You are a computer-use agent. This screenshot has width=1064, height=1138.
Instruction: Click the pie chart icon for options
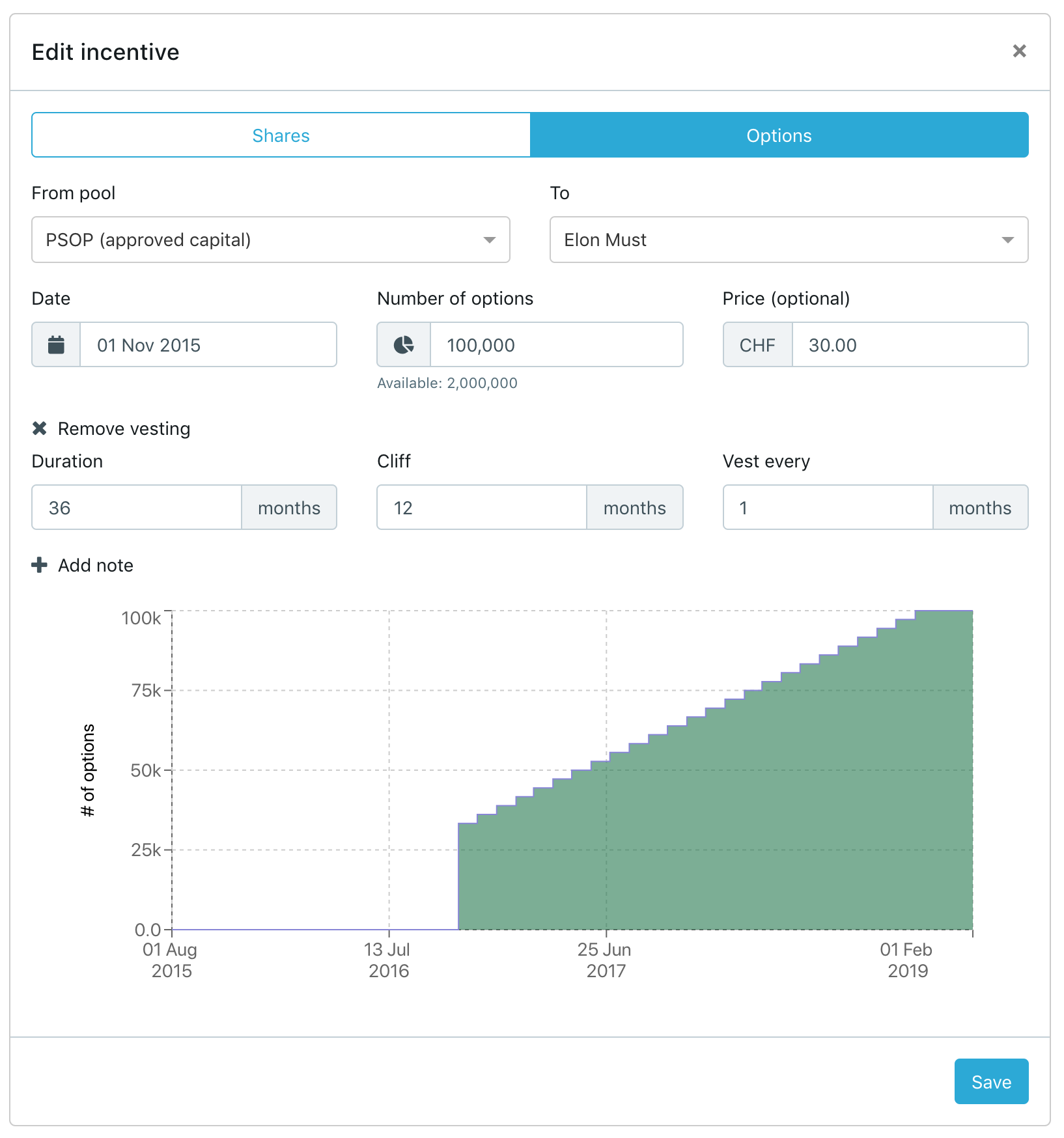tap(404, 345)
